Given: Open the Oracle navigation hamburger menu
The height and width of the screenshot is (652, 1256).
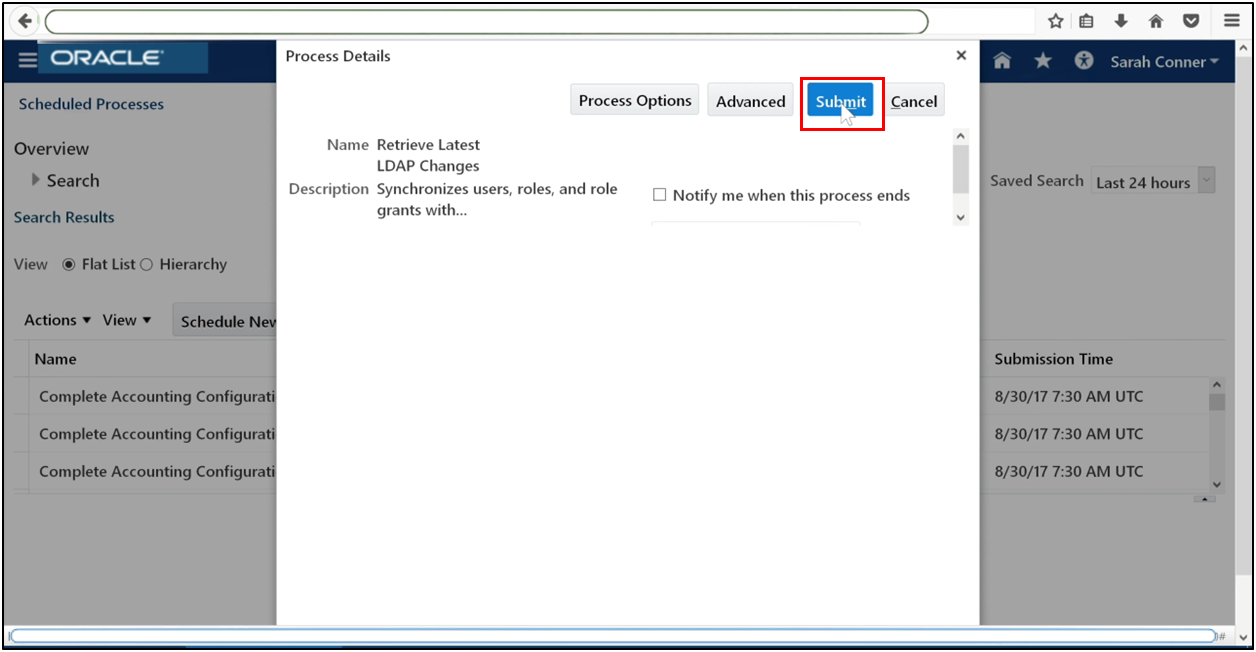Looking at the screenshot, I should (x=27, y=60).
